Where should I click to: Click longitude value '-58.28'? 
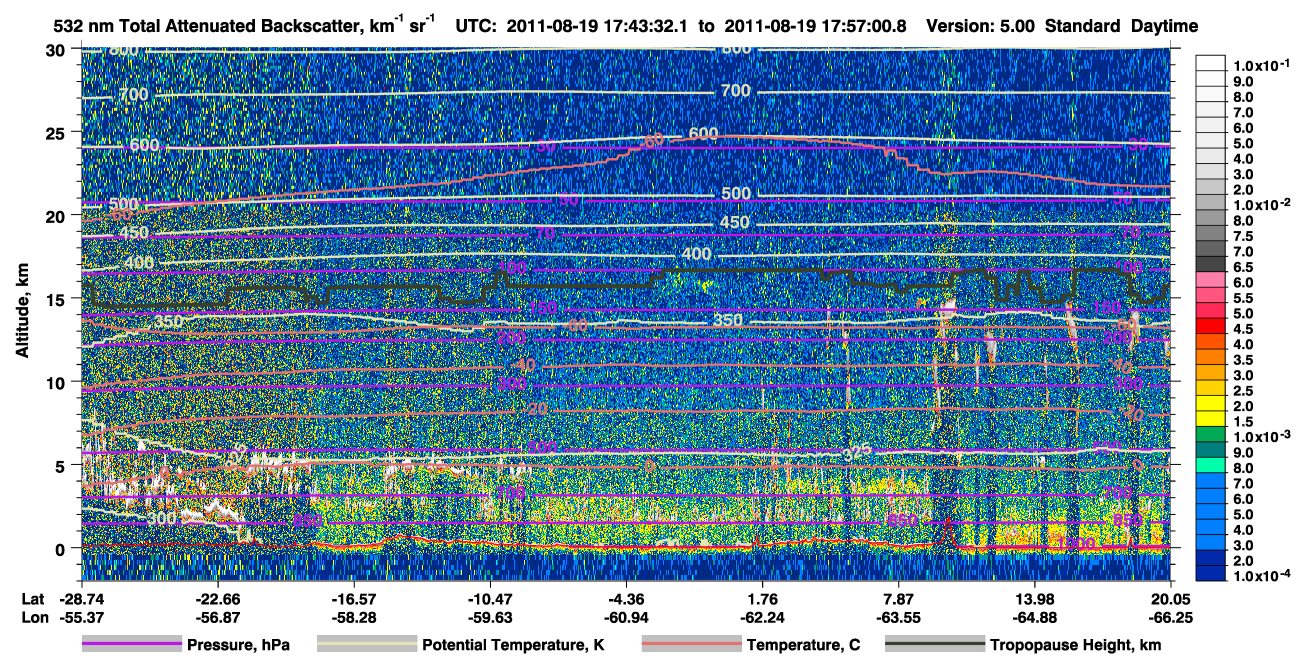click(x=353, y=617)
